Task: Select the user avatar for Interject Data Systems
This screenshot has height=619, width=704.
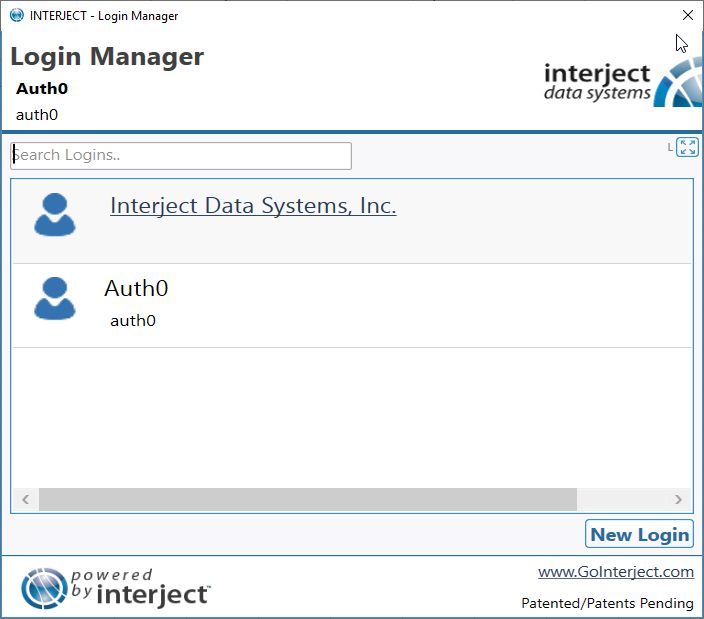Action: coord(55,215)
